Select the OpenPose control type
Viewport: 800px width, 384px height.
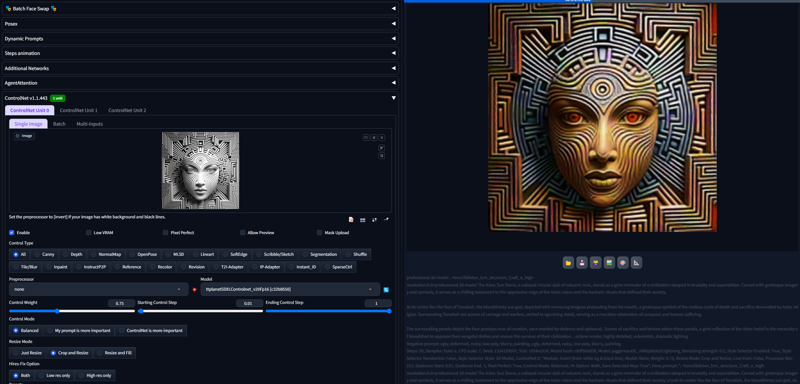click(x=144, y=254)
